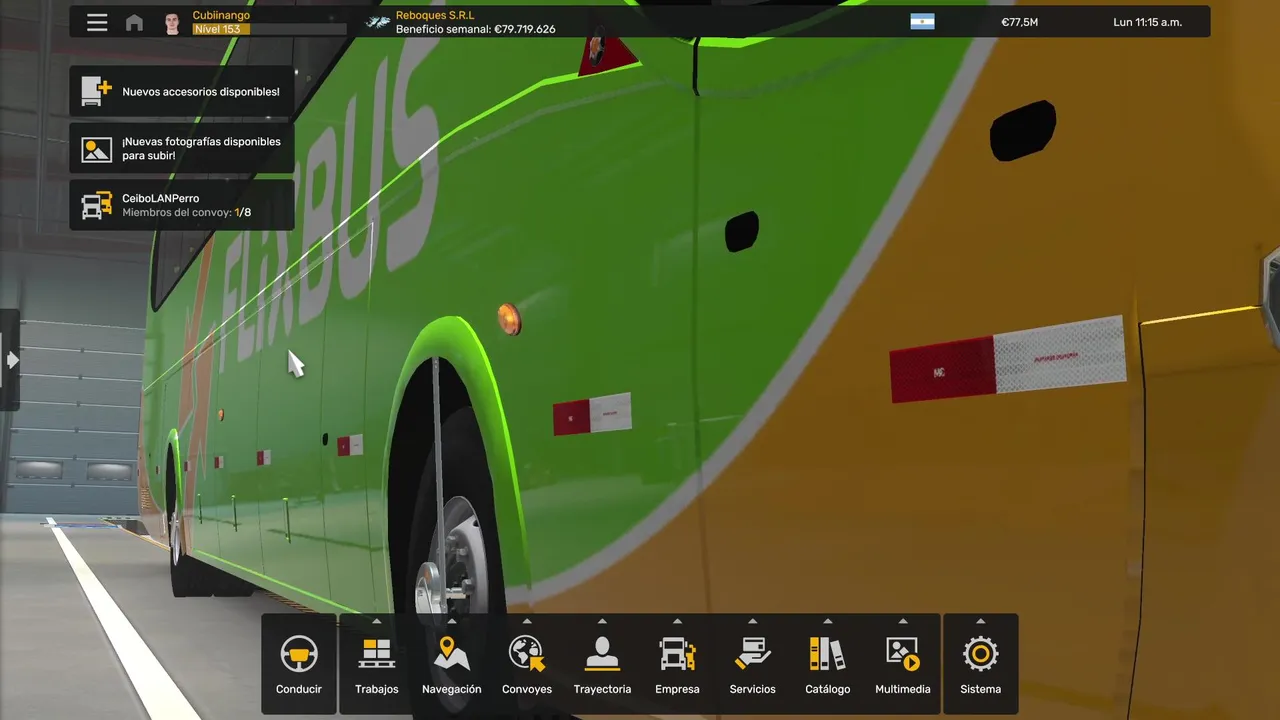Open the Navegación map icon
The image size is (1280, 720).
(452, 654)
